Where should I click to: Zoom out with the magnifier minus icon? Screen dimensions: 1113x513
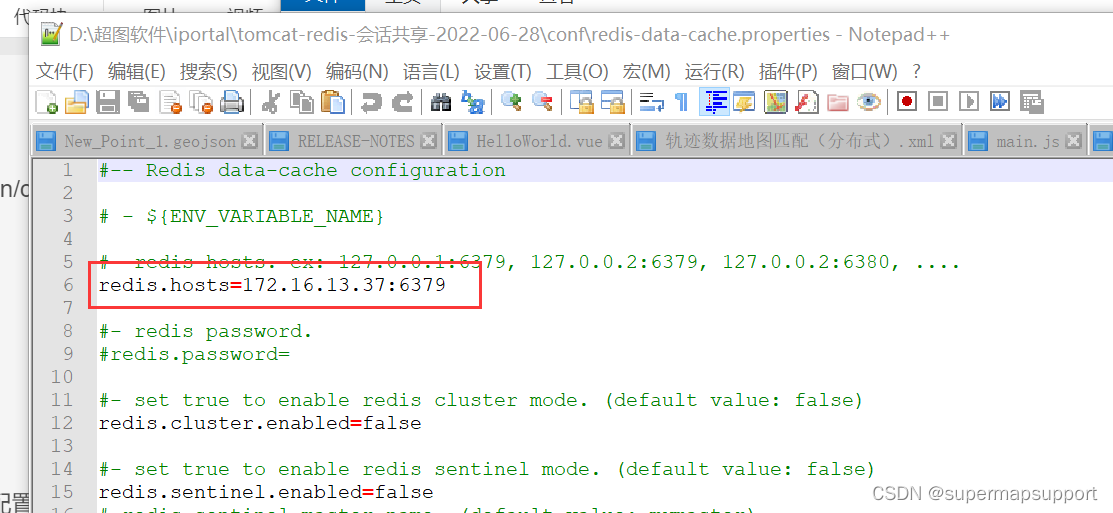pos(542,102)
